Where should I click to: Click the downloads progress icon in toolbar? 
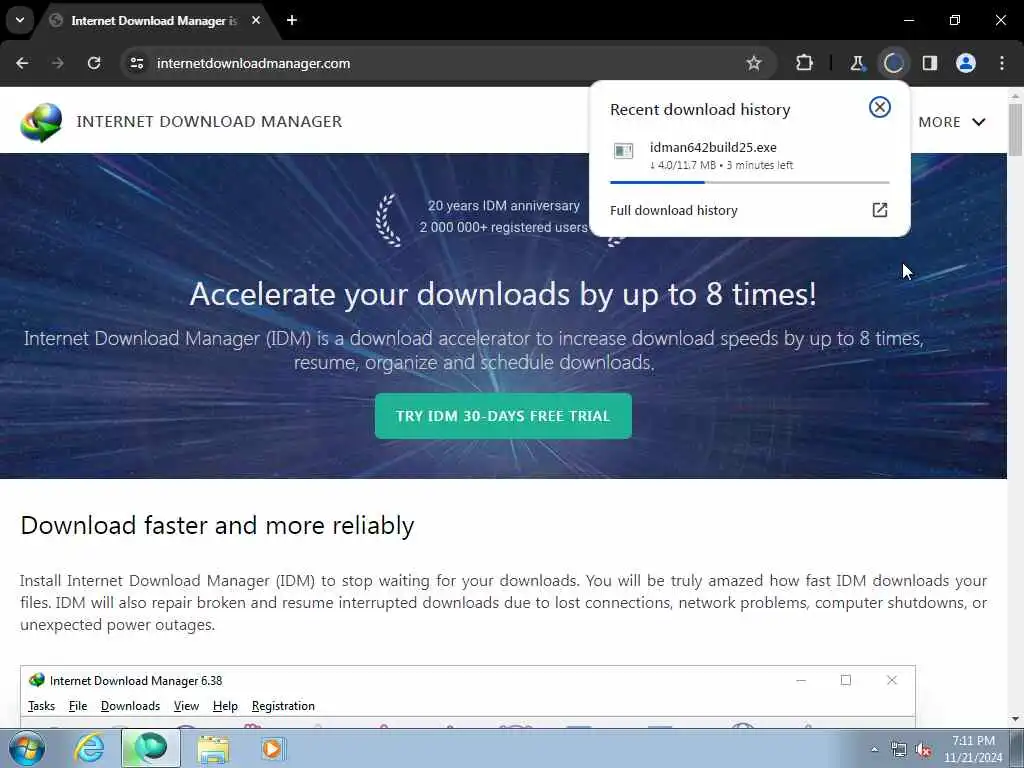pyautogui.click(x=893, y=63)
